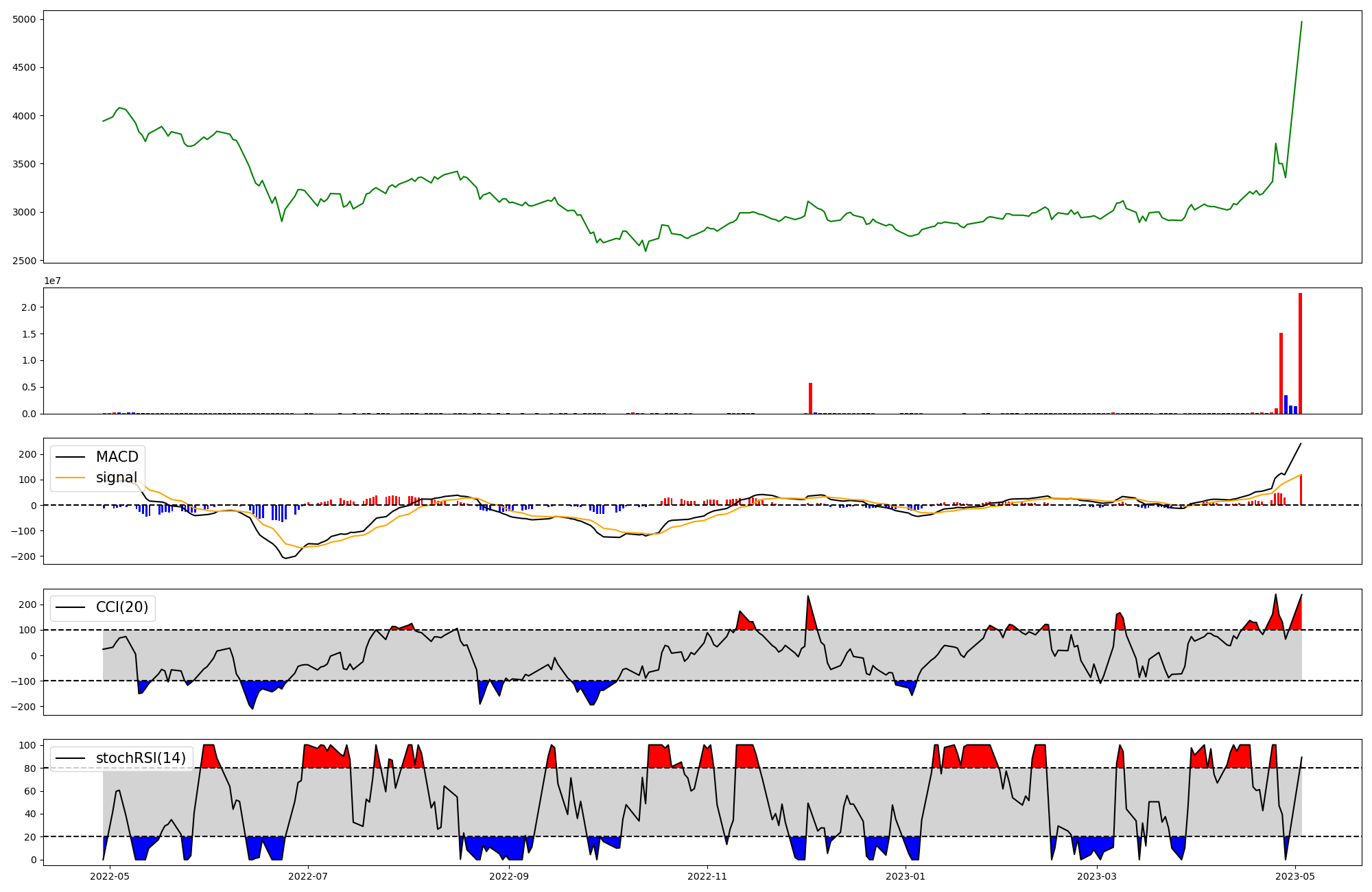Click the 2022-05 x-axis date label

coord(110,876)
